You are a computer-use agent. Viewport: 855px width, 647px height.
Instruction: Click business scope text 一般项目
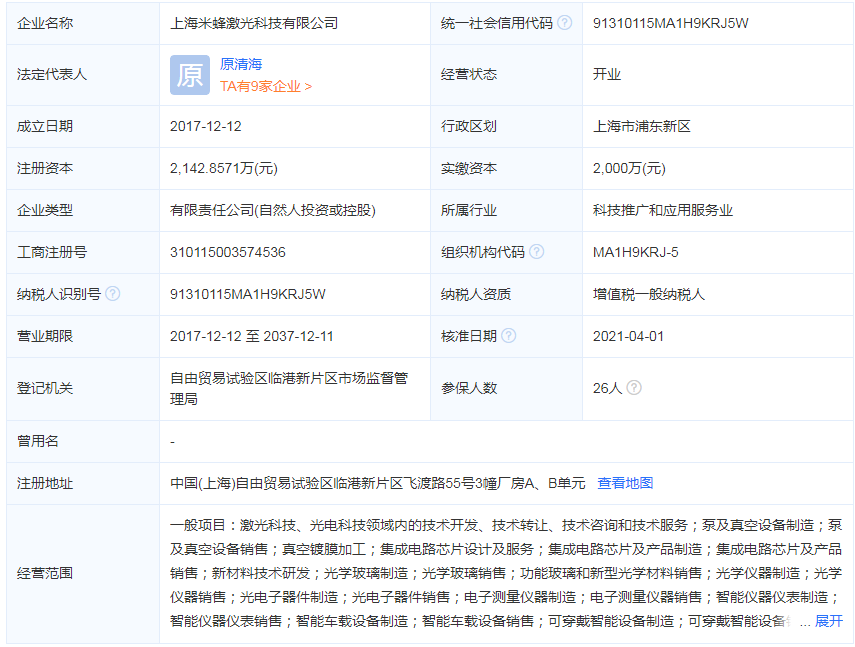(x=198, y=525)
